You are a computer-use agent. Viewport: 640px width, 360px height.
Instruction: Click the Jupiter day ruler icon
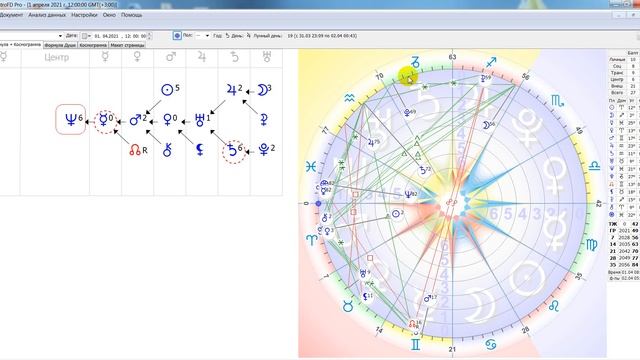pos(248,36)
